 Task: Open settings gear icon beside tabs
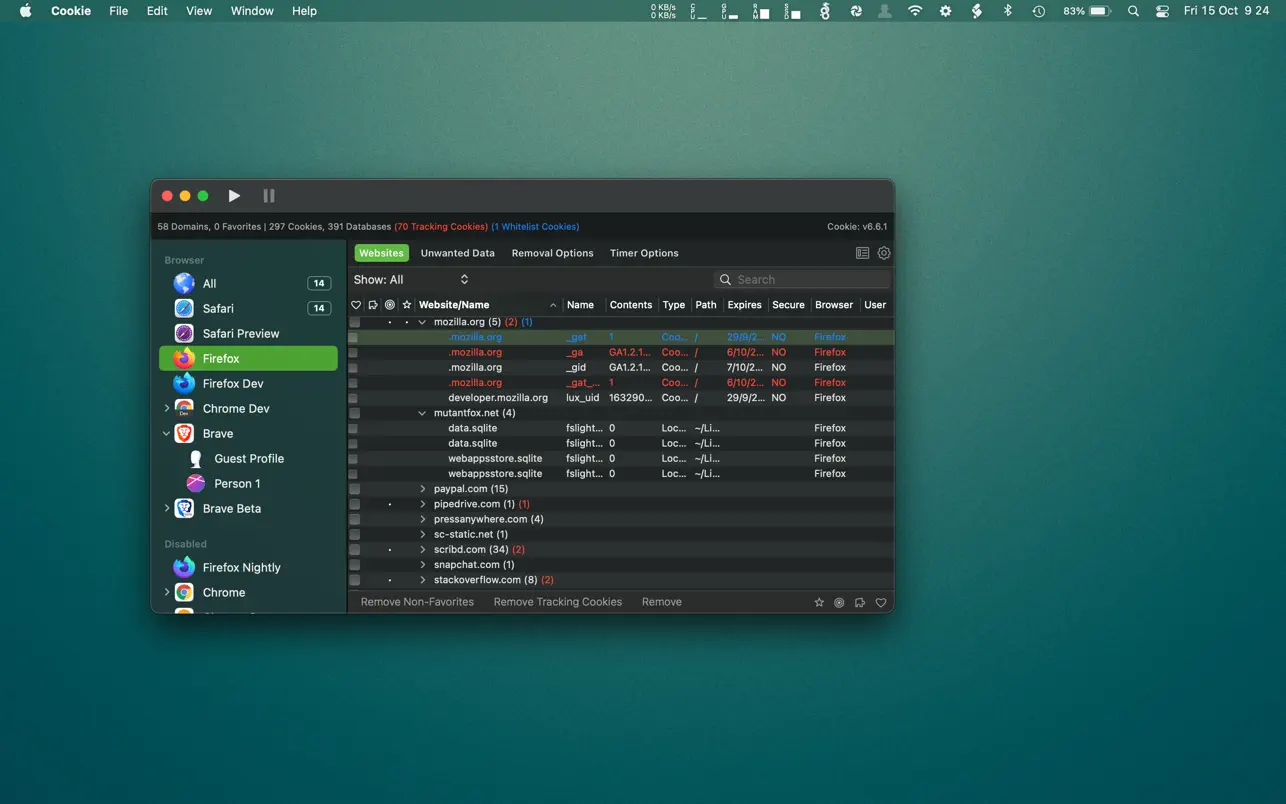pos(884,253)
